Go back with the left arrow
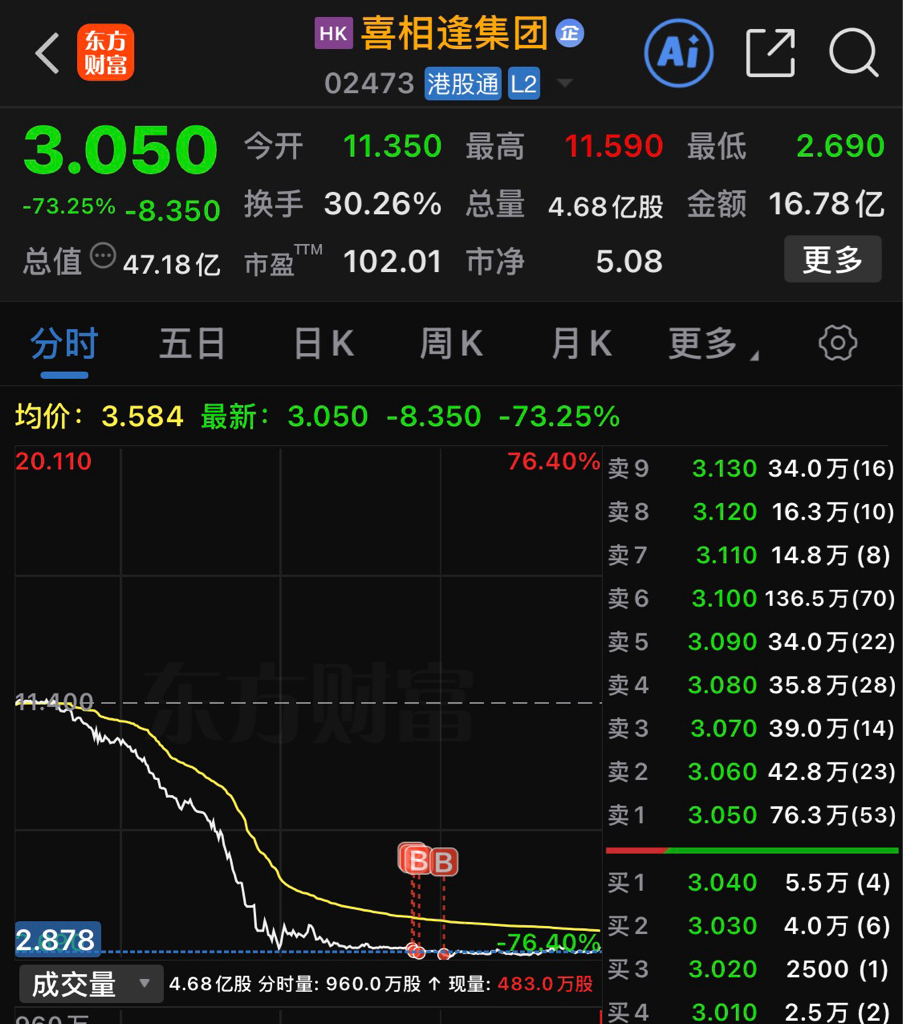The width and height of the screenshot is (903, 1024). coord(48,53)
